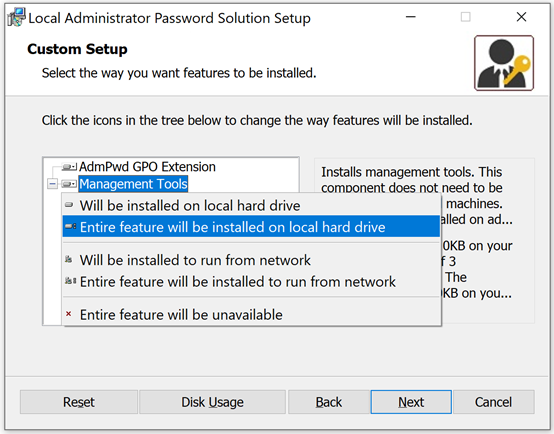Choose 'Entire feature will be installed on local hard drive'
Screen dimensions: 554x434
click(x=252, y=227)
